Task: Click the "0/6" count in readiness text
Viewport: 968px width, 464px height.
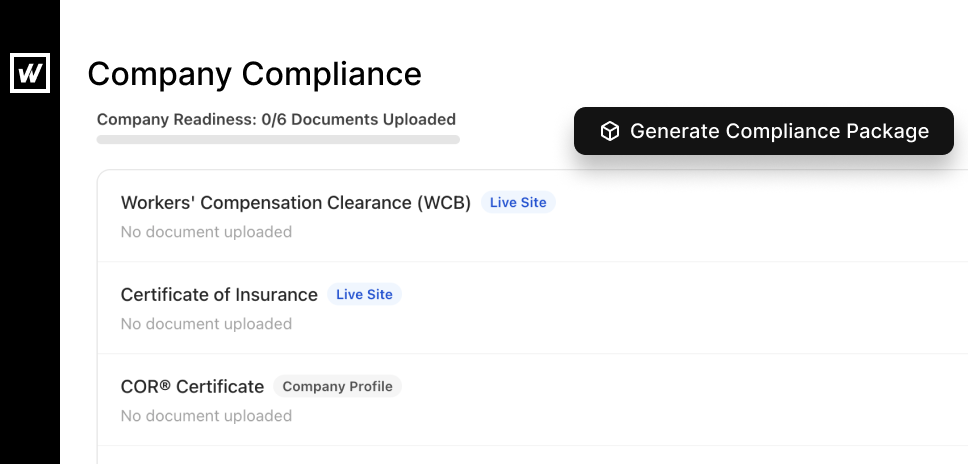Action: point(273,119)
